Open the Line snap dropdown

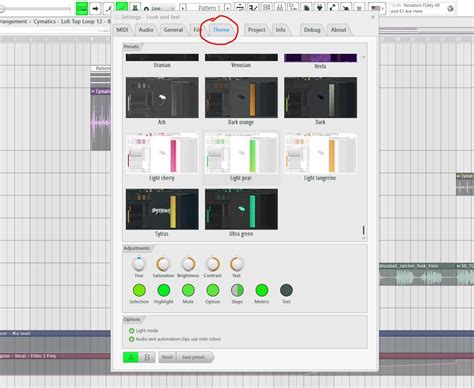click(x=163, y=9)
